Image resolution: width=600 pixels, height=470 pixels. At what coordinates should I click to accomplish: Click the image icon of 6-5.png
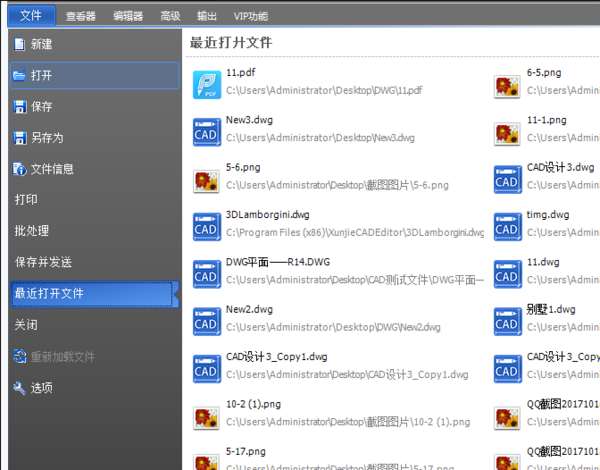click(x=507, y=86)
